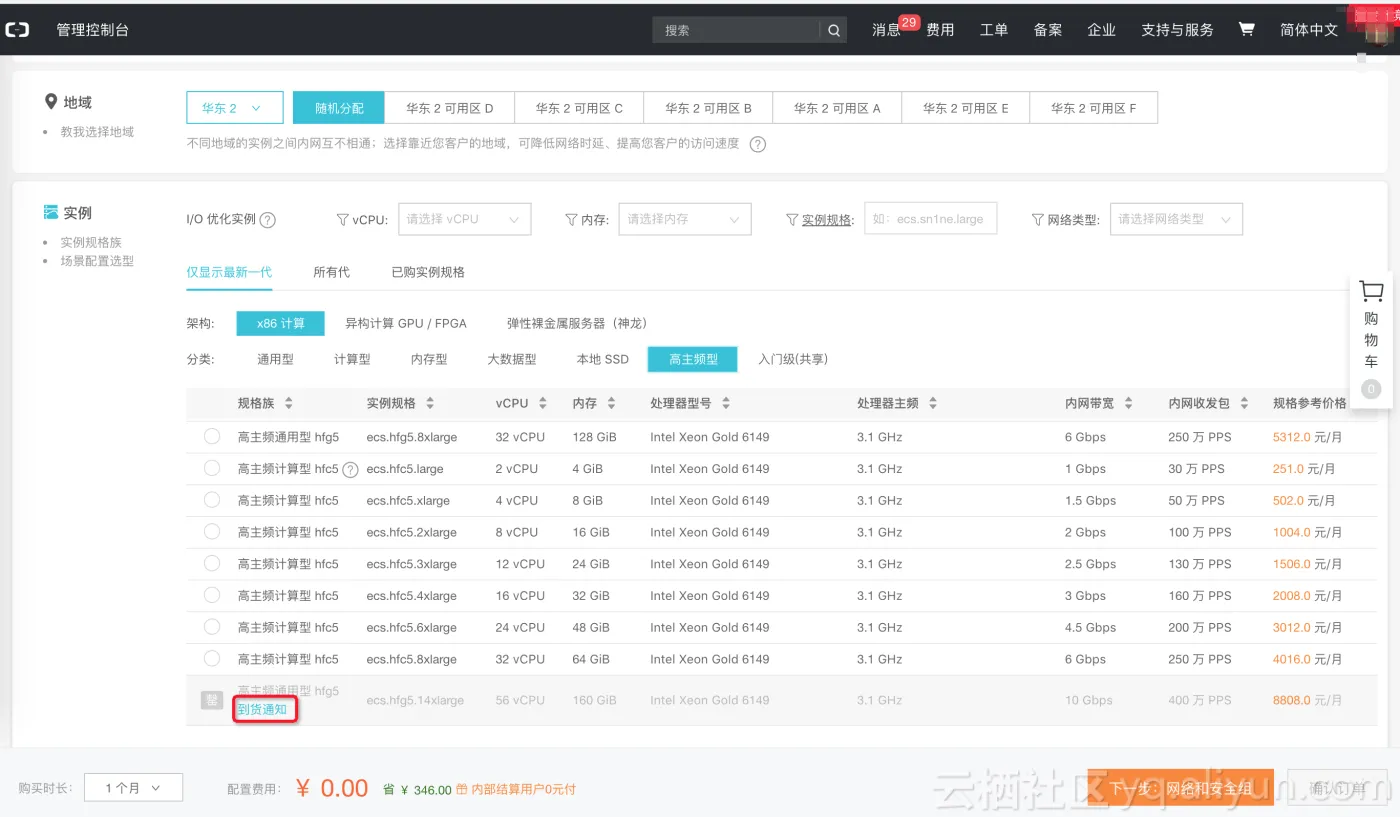This screenshot has height=817, width=1400.
Task: Switch to the 已购实例规格 tab
Action: click(x=428, y=272)
